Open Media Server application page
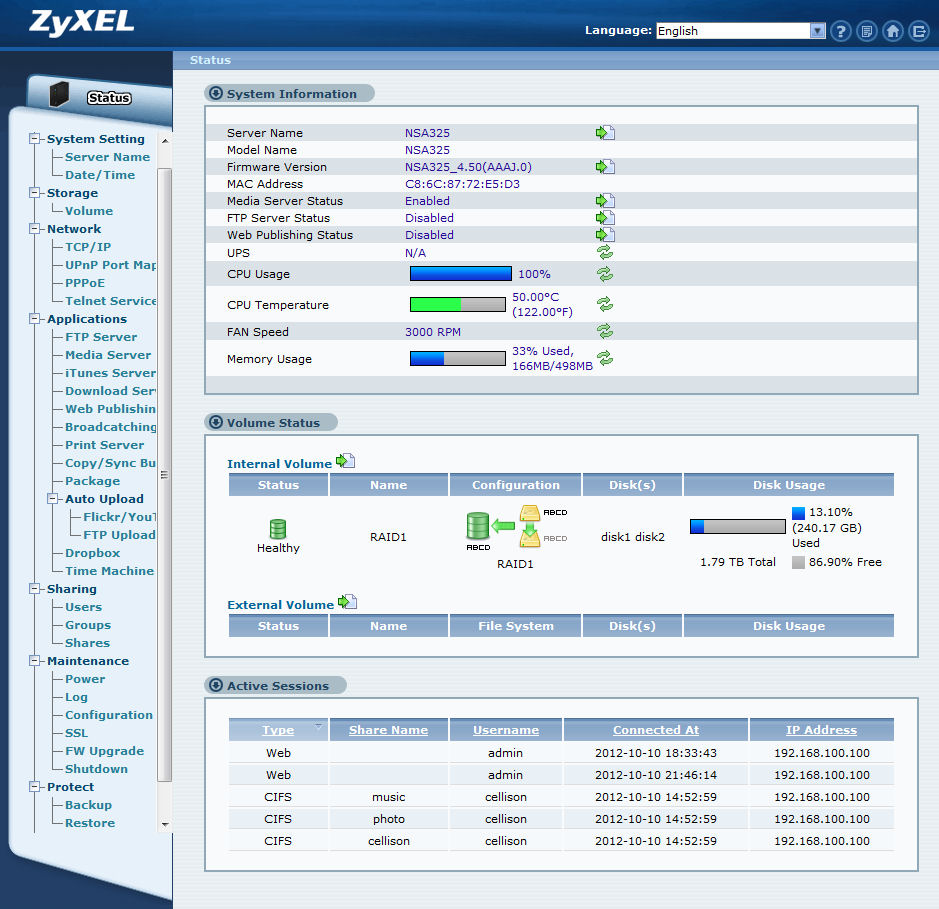The height and width of the screenshot is (909, 939). tap(108, 354)
